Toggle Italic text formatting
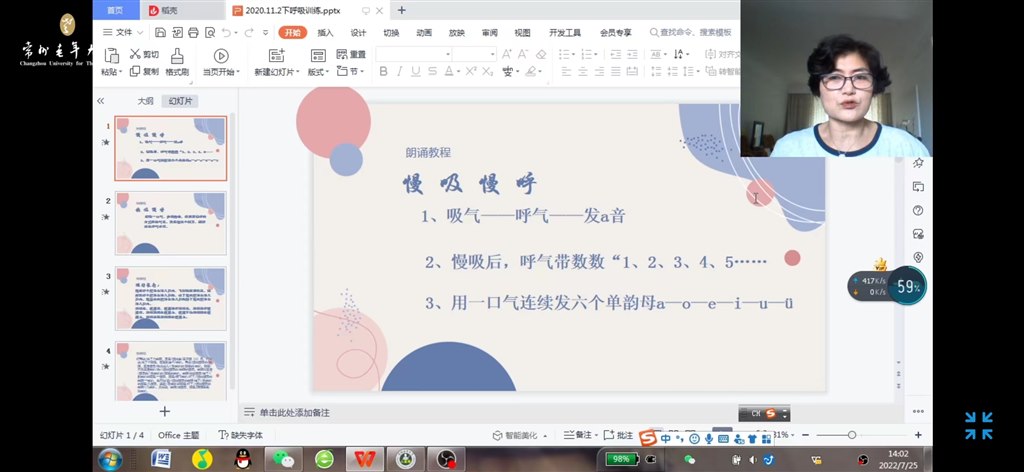The width and height of the screenshot is (1024, 472). [x=400, y=71]
